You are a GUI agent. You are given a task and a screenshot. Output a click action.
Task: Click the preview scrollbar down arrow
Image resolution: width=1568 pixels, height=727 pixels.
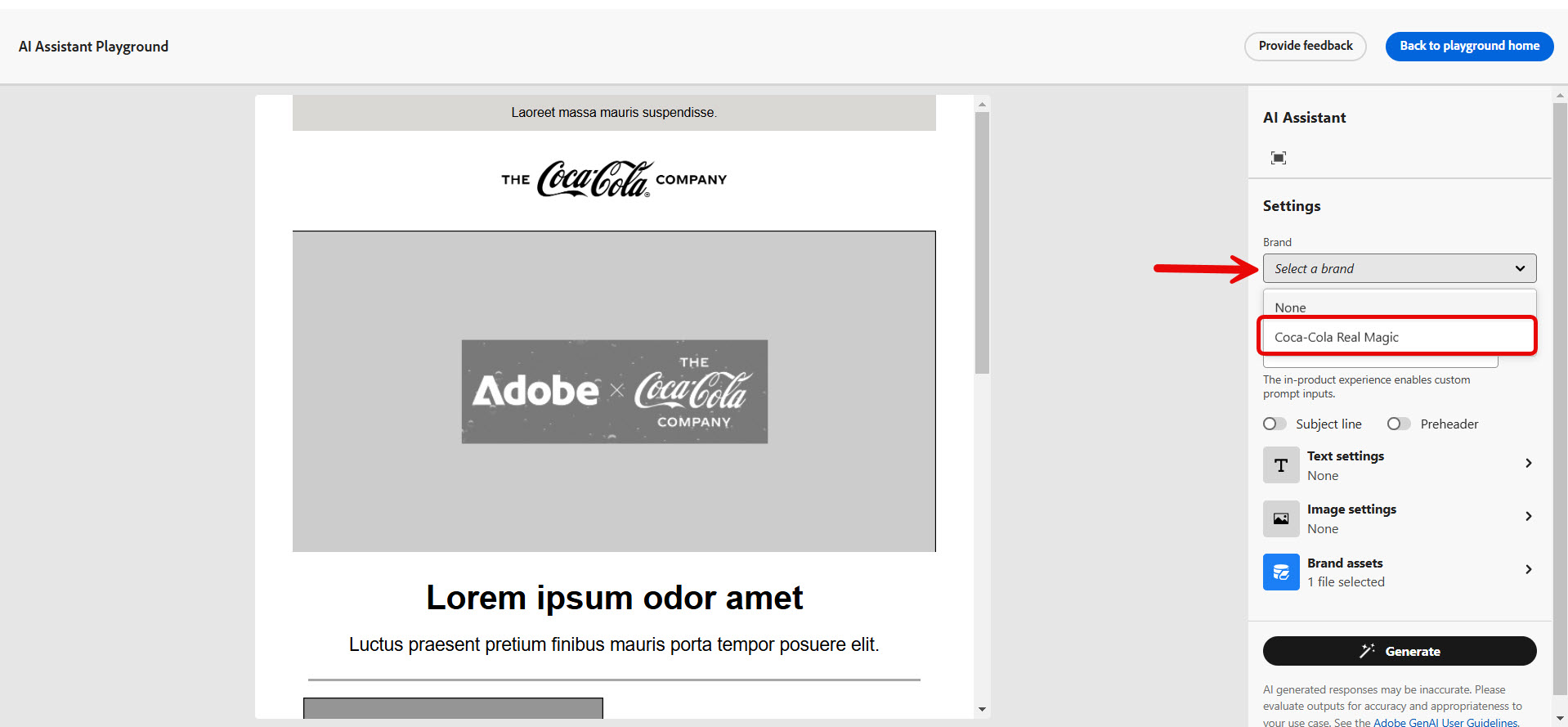983,709
